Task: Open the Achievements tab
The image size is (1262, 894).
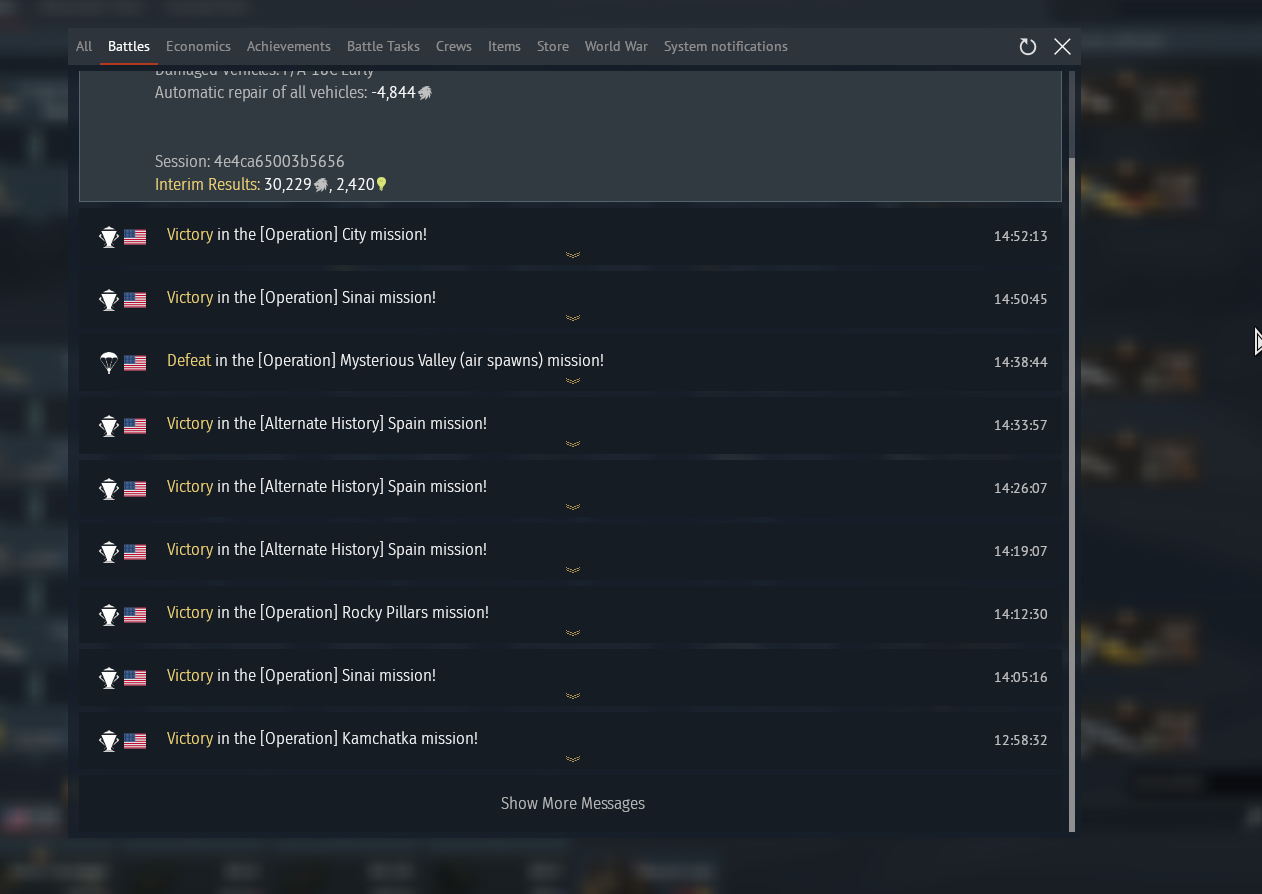Action: [x=289, y=46]
